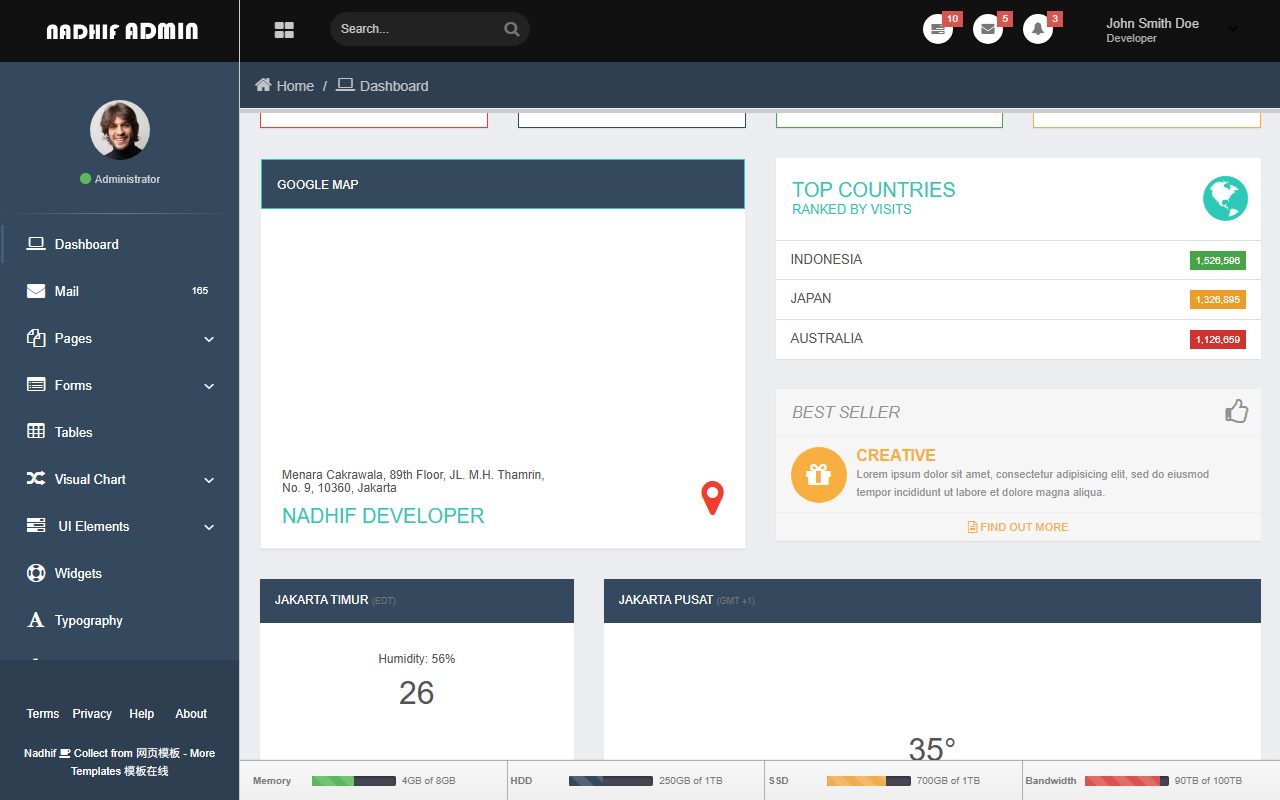Expand the UI Elements submenu chevron
The width and height of the screenshot is (1280, 800).
click(209, 527)
